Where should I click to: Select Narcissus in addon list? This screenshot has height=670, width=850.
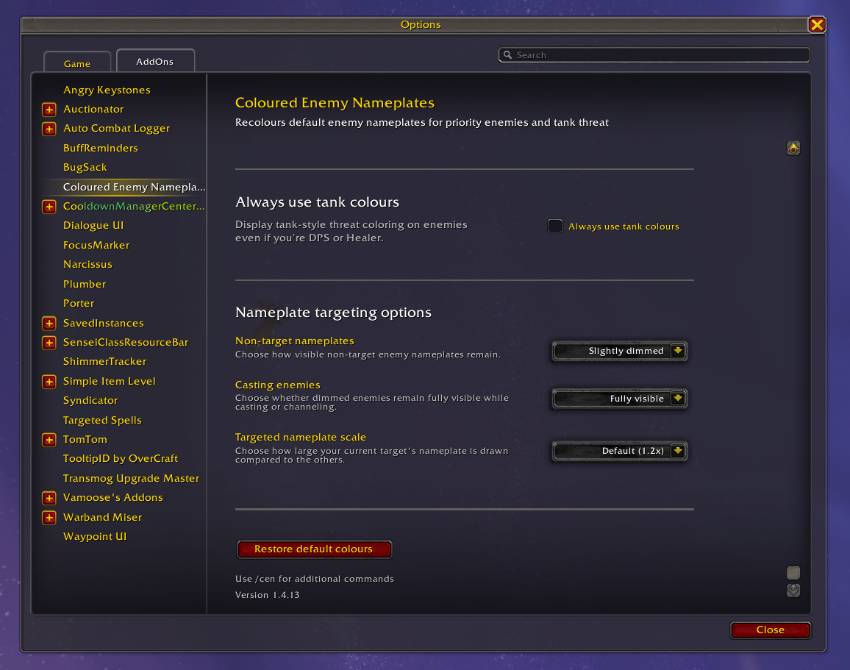click(x=88, y=265)
